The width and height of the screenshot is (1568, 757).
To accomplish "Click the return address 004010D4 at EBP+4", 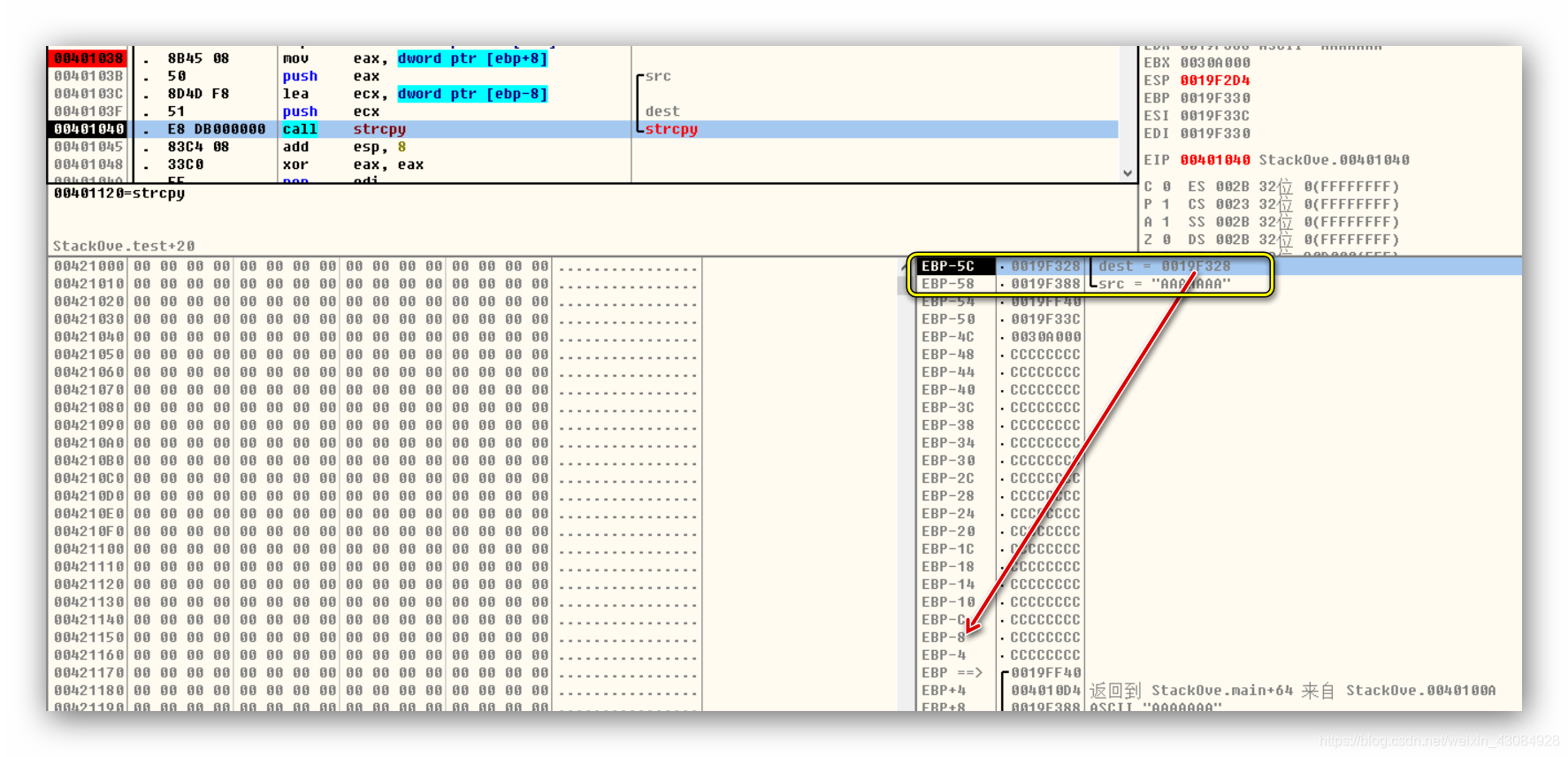I will (1045, 691).
